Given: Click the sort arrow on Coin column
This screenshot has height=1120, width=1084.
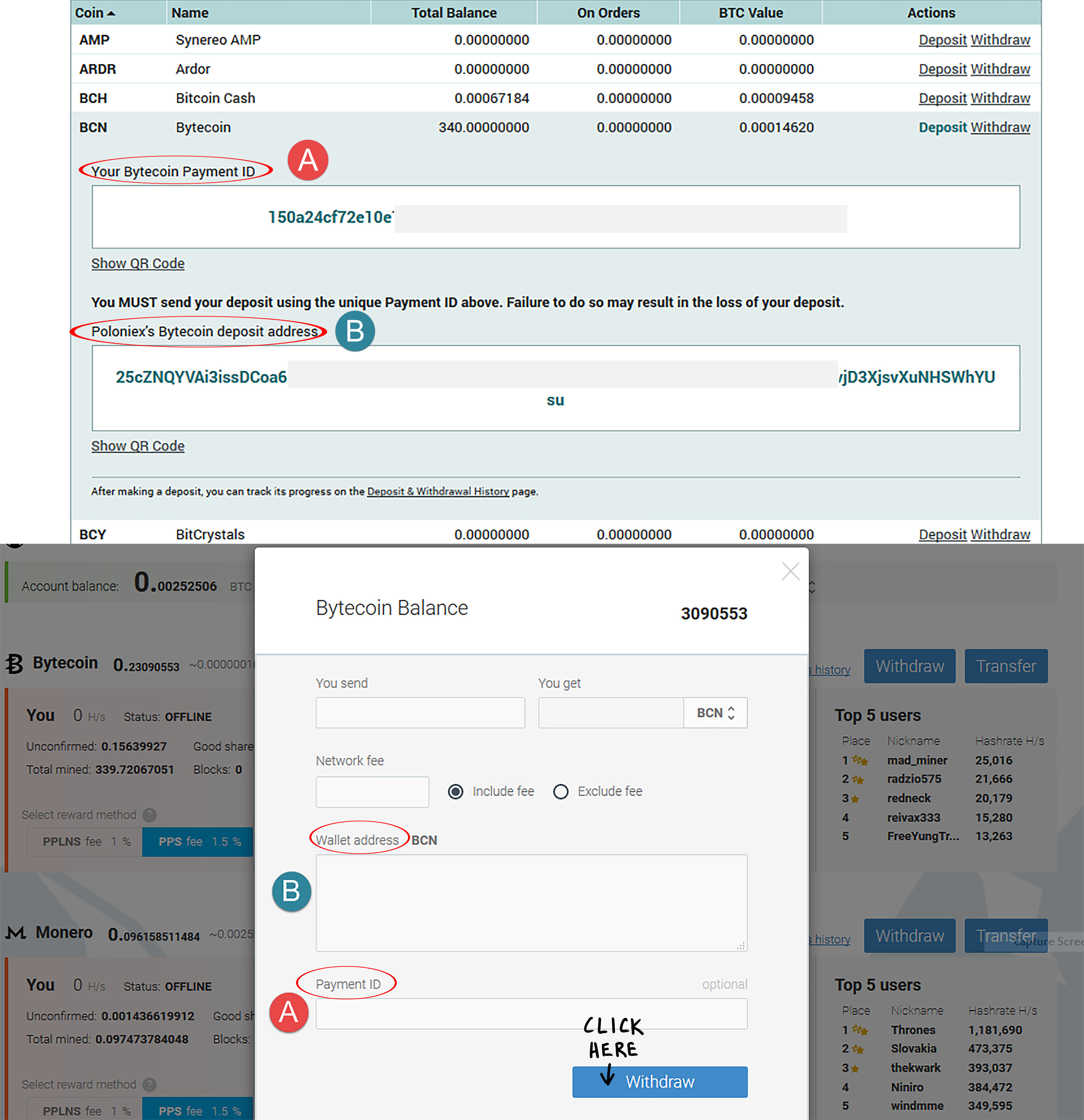Looking at the screenshot, I should [x=111, y=13].
